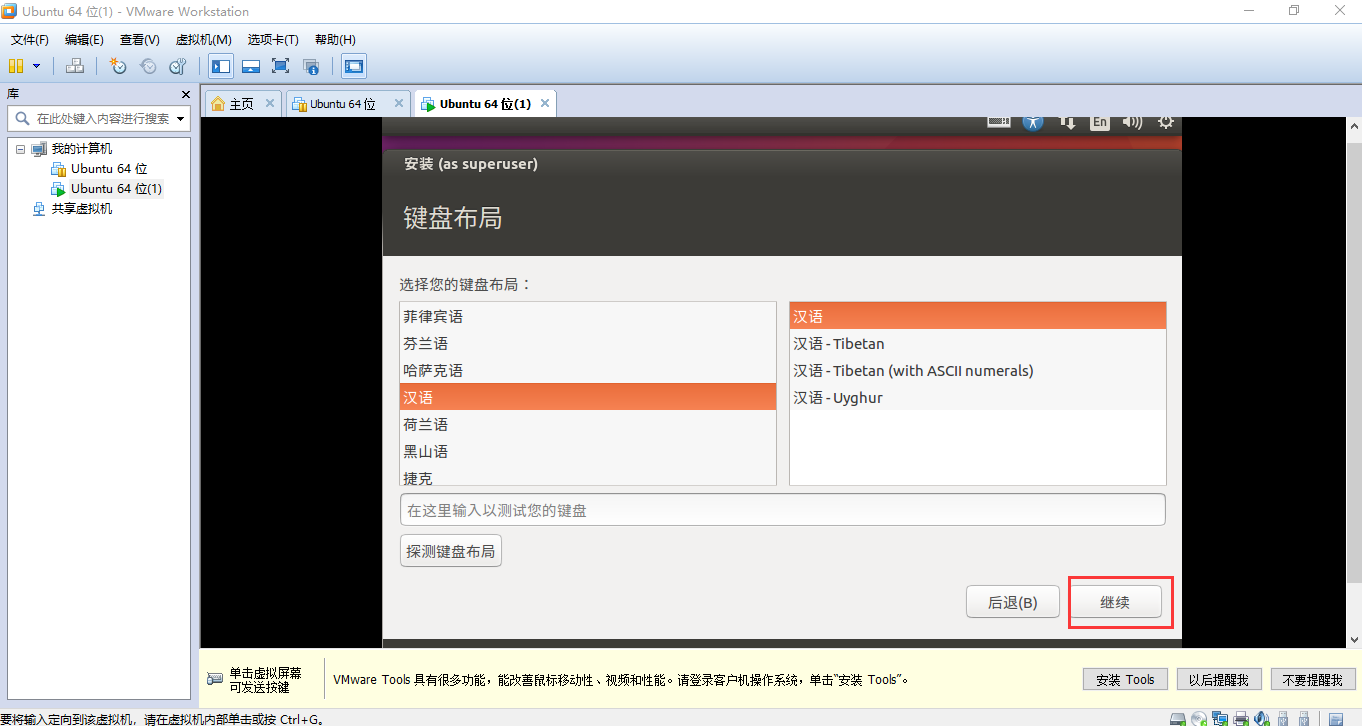
Task: Select the 汉语 - Tibetan variant
Action: [x=978, y=344]
